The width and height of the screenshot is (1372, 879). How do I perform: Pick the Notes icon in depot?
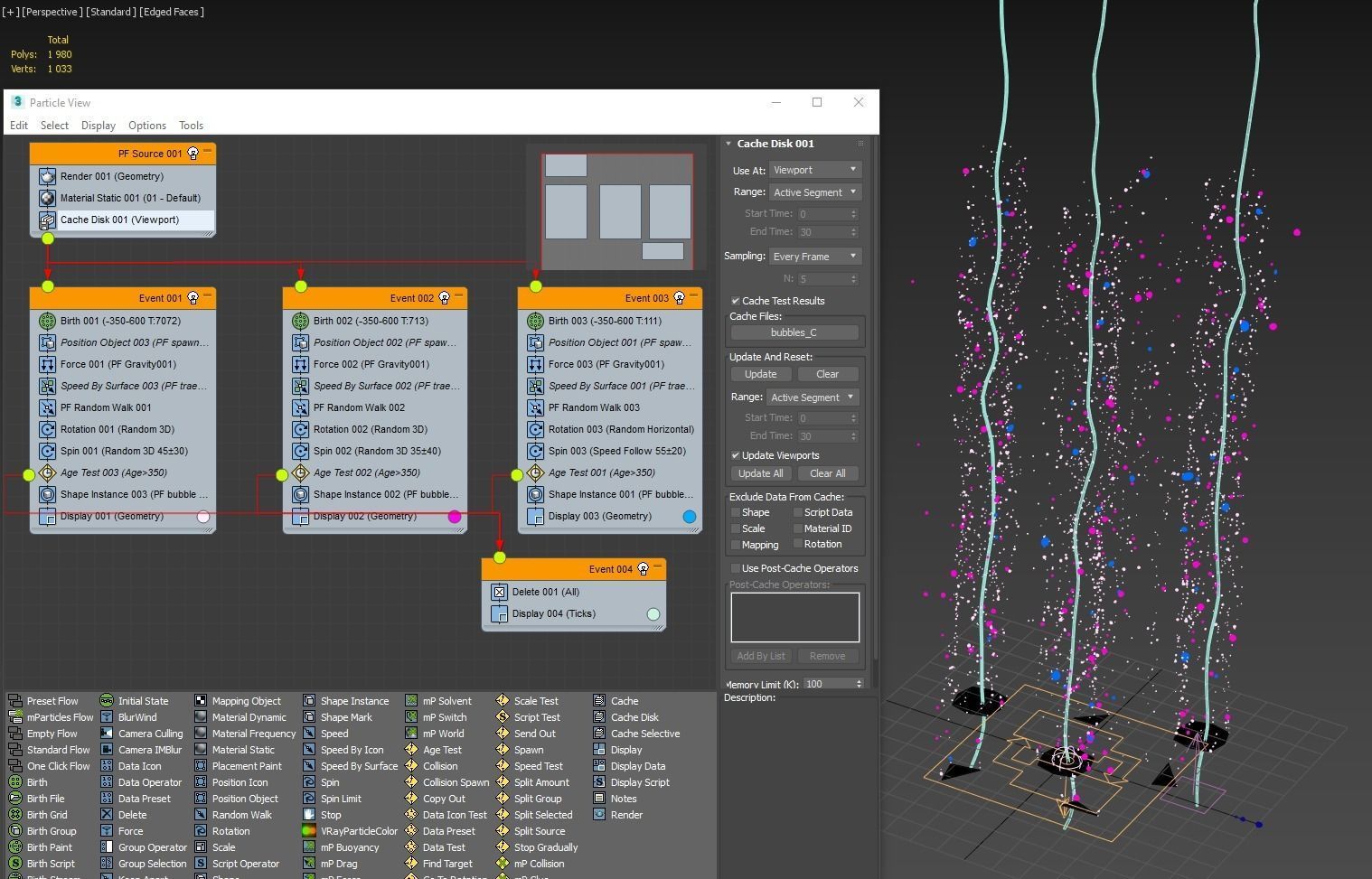click(599, 799)
